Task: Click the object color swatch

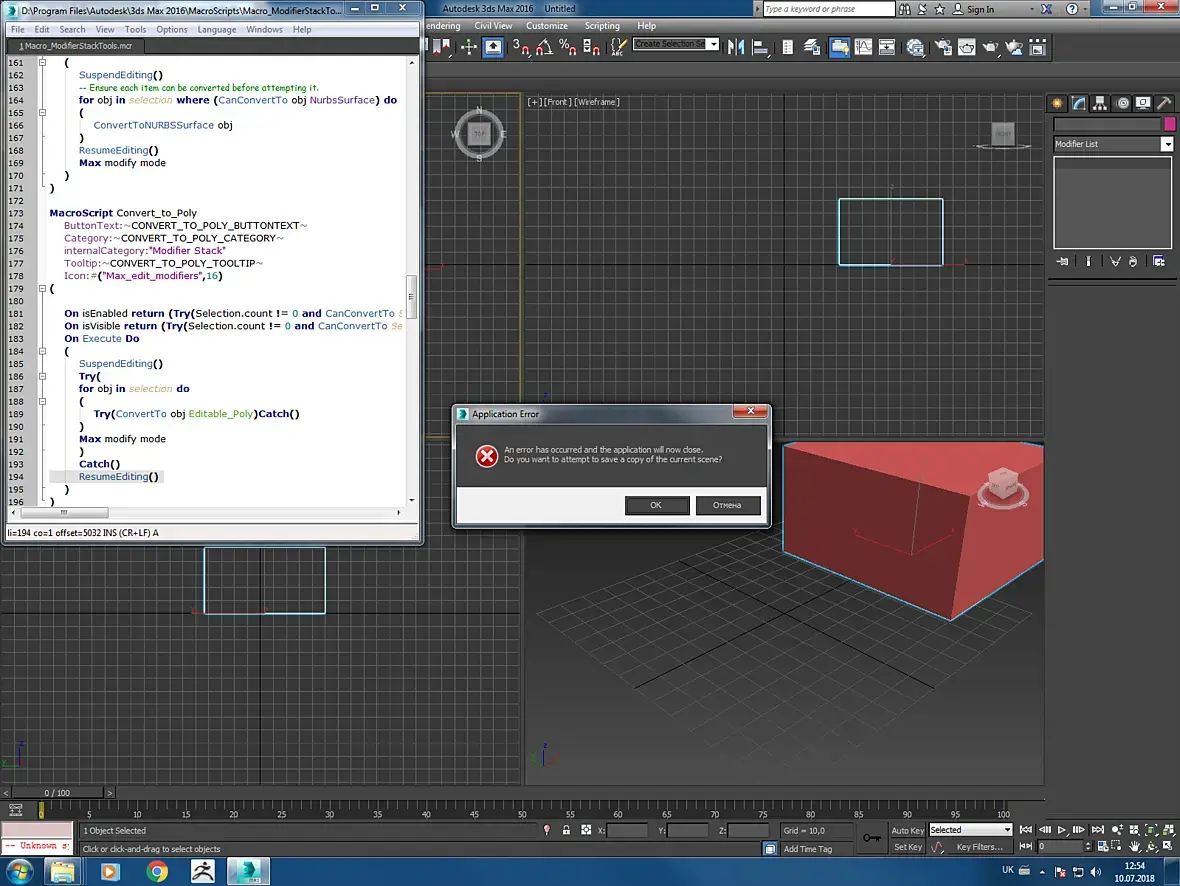Action: [x=1169, y=124]
